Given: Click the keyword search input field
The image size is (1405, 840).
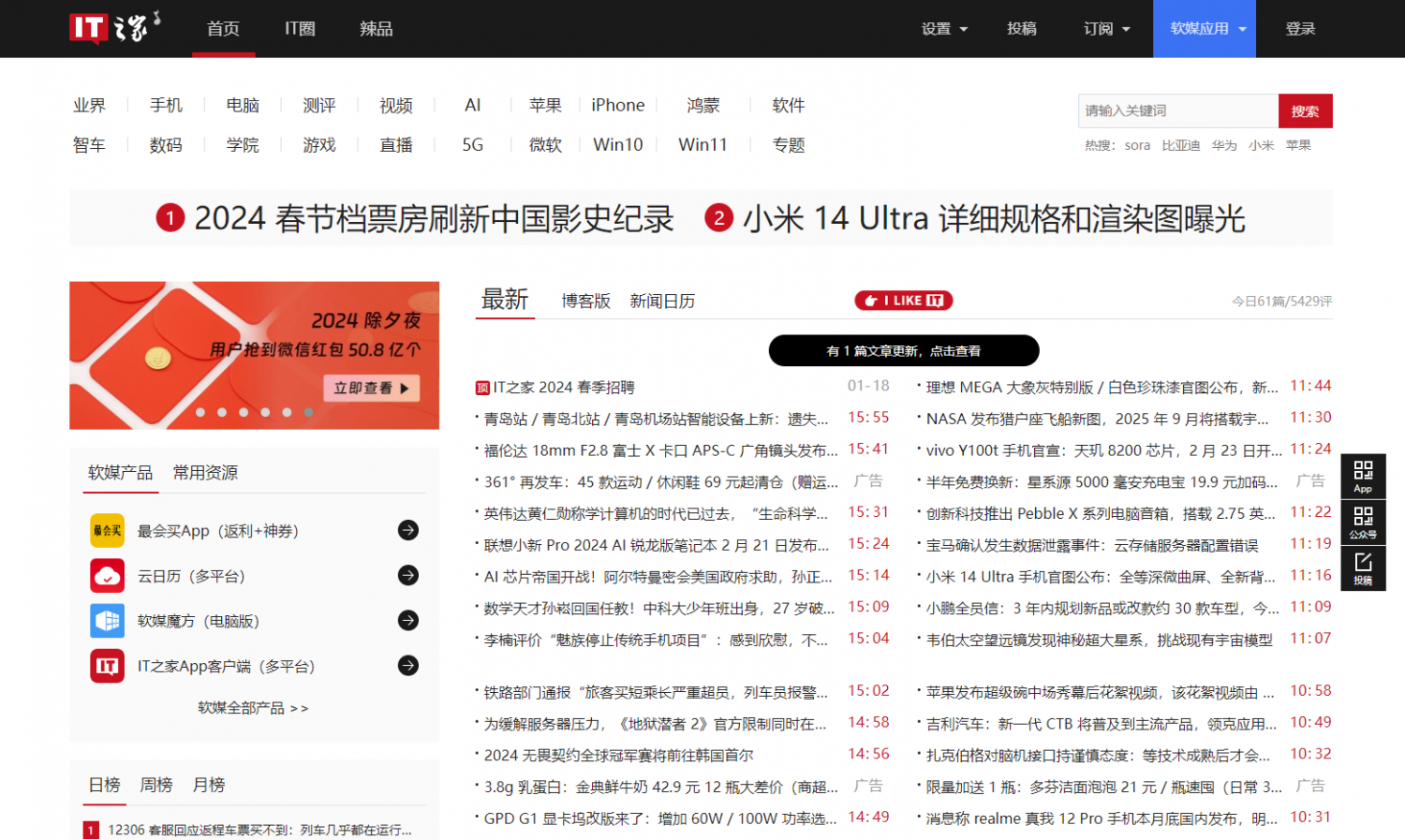Looking at the screenshot, I should pyautogui.click(x=1178, y=111).
